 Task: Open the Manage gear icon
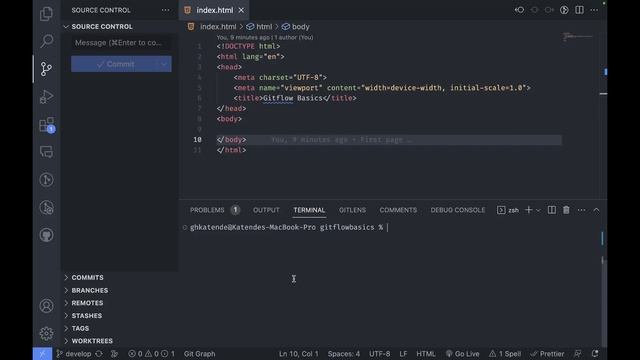(x=46, y=333)
